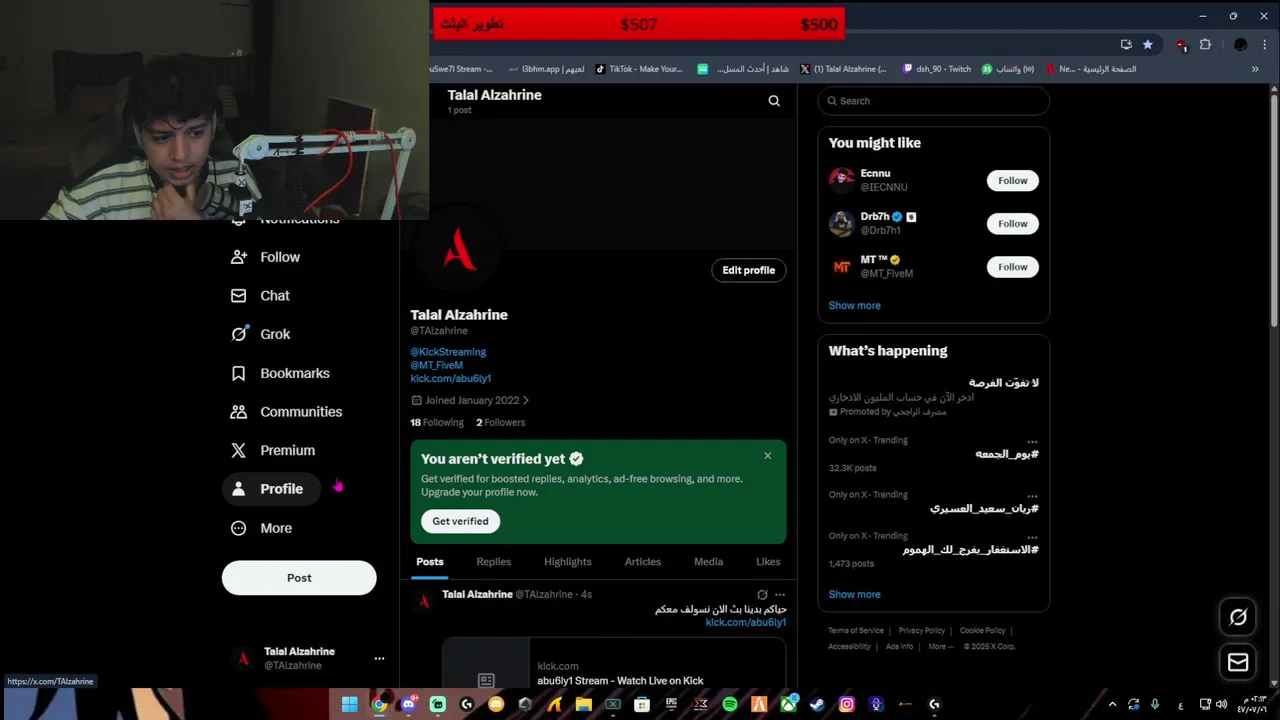Show hidden system tray icons
Image resolution: width=1280 pixels, height=720 pixels.
point(1112,704)
